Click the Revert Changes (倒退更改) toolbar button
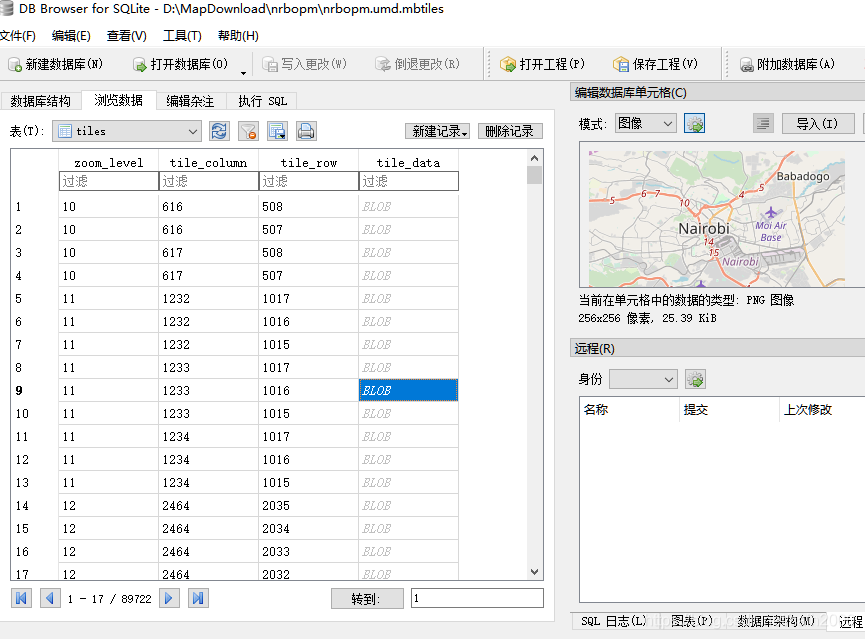The width and height of the screenshot is (865, 639). tap(418, 65)
